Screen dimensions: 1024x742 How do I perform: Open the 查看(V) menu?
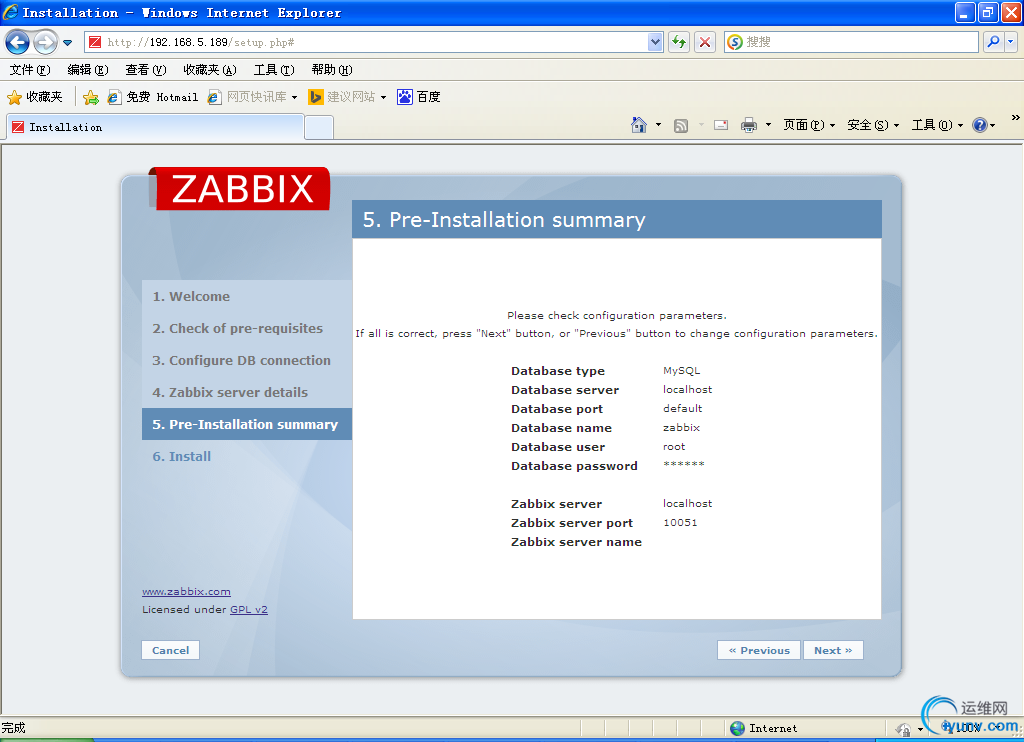(146, 70)
